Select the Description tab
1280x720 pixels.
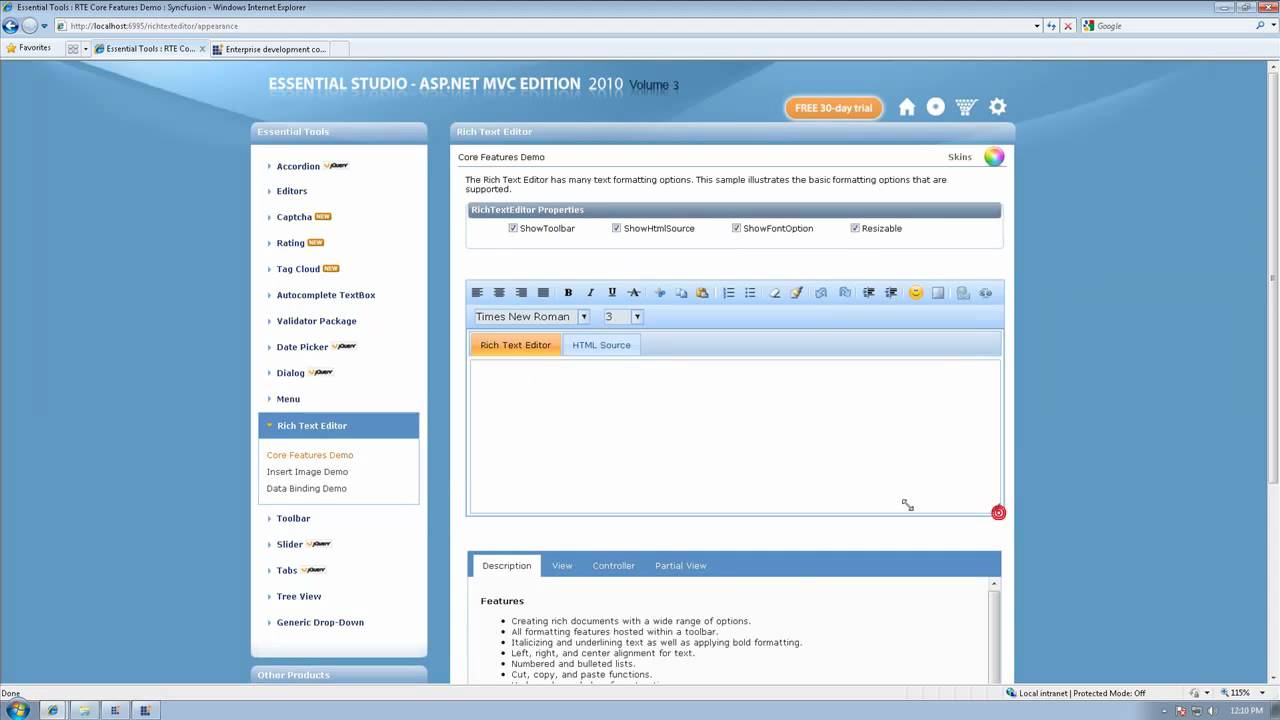click(507, 566)
